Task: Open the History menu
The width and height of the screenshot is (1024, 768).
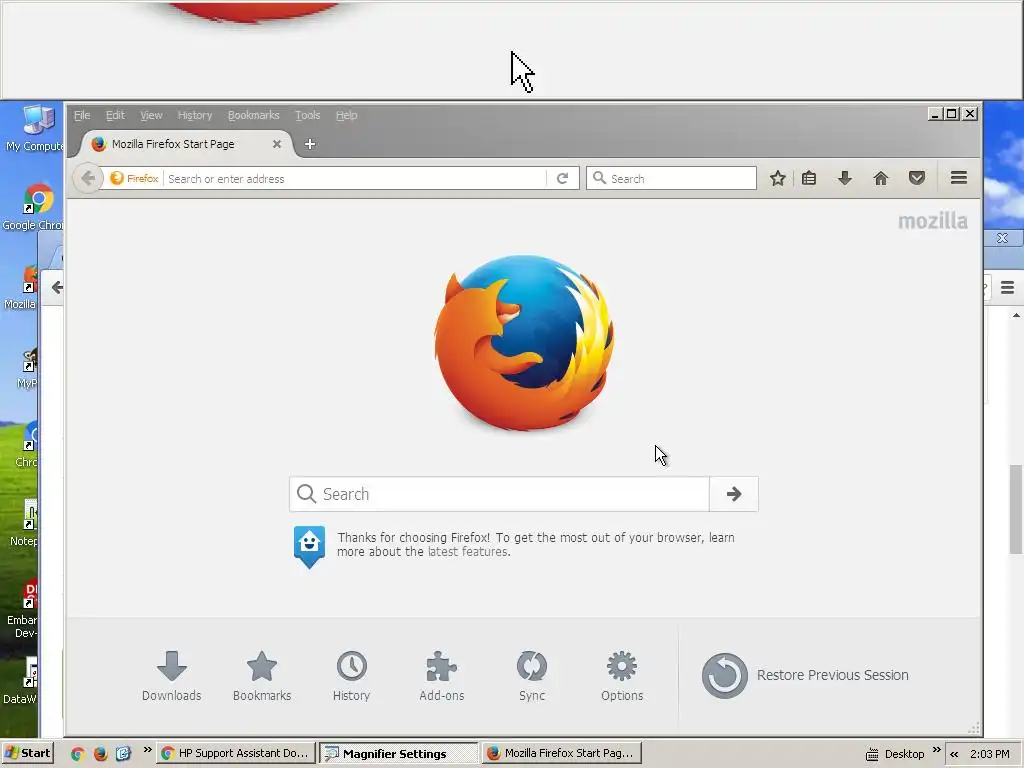Action: click(x=195, y=115)
